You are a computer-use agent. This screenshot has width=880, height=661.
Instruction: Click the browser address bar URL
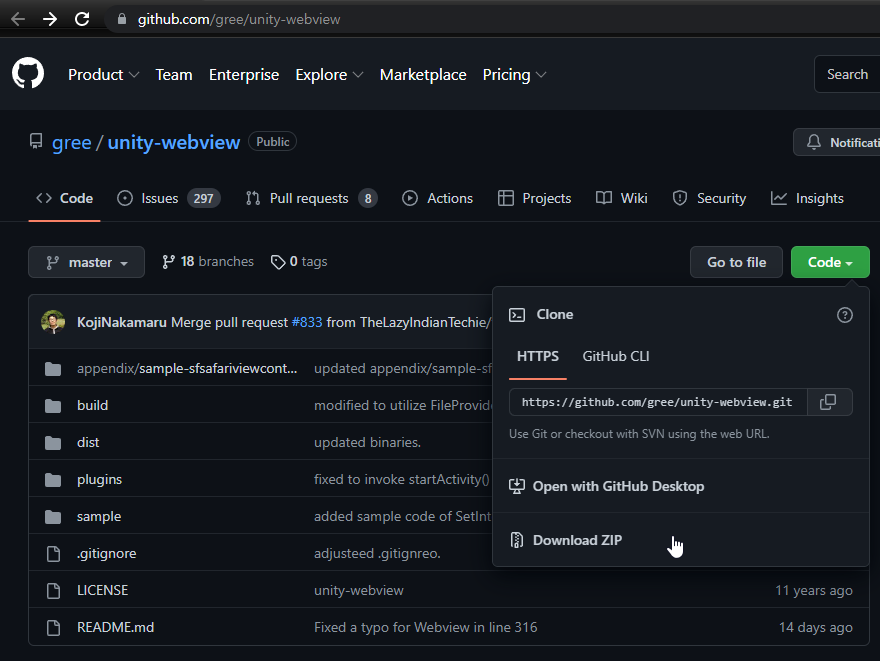click(x=239, y=19)
